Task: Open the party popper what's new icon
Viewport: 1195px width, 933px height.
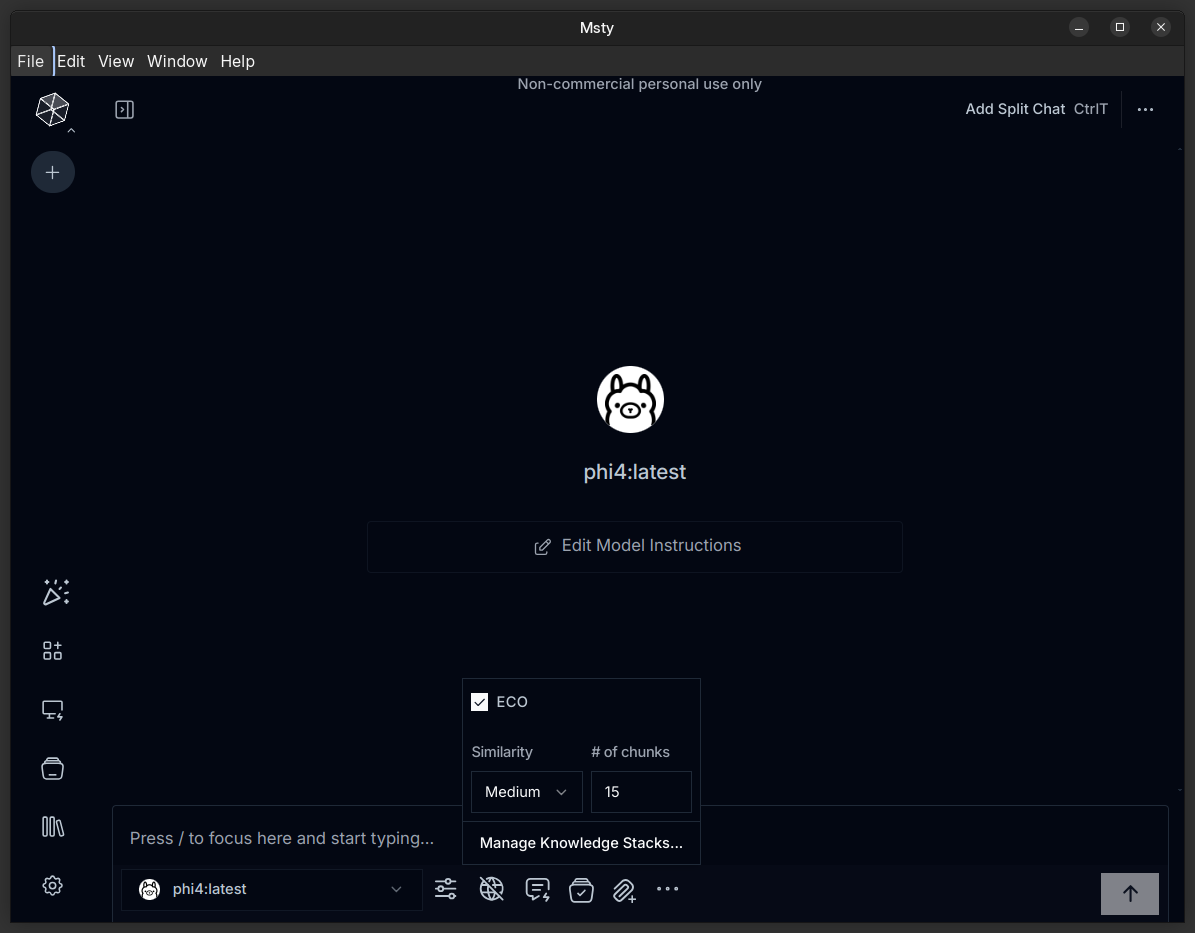Action: pyautogui.click(x=55, y=592)
